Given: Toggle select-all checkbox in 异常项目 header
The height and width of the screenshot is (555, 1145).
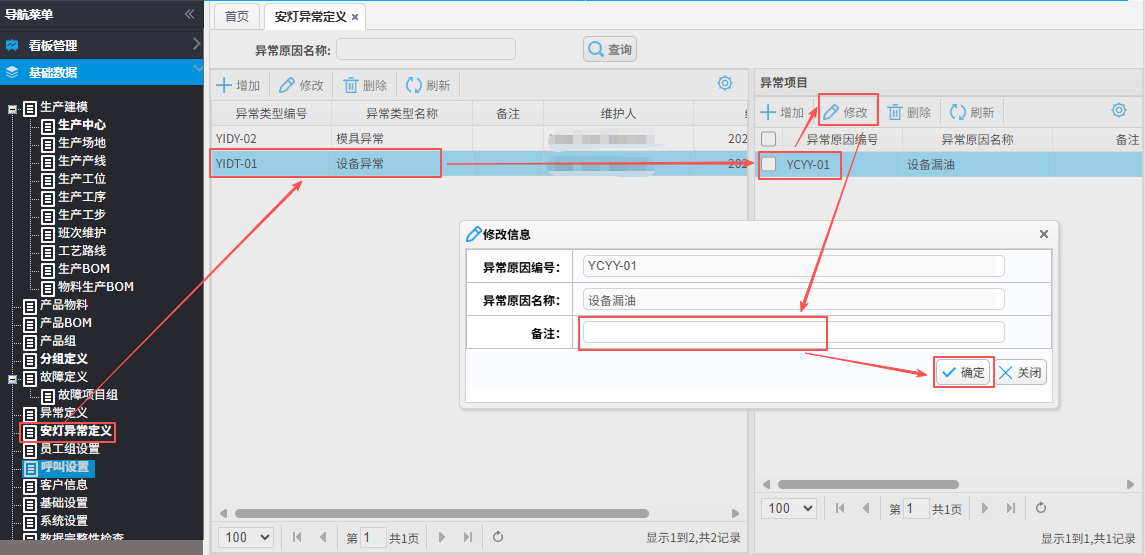Looking at the screenshot, I should (x=769, y=140).
